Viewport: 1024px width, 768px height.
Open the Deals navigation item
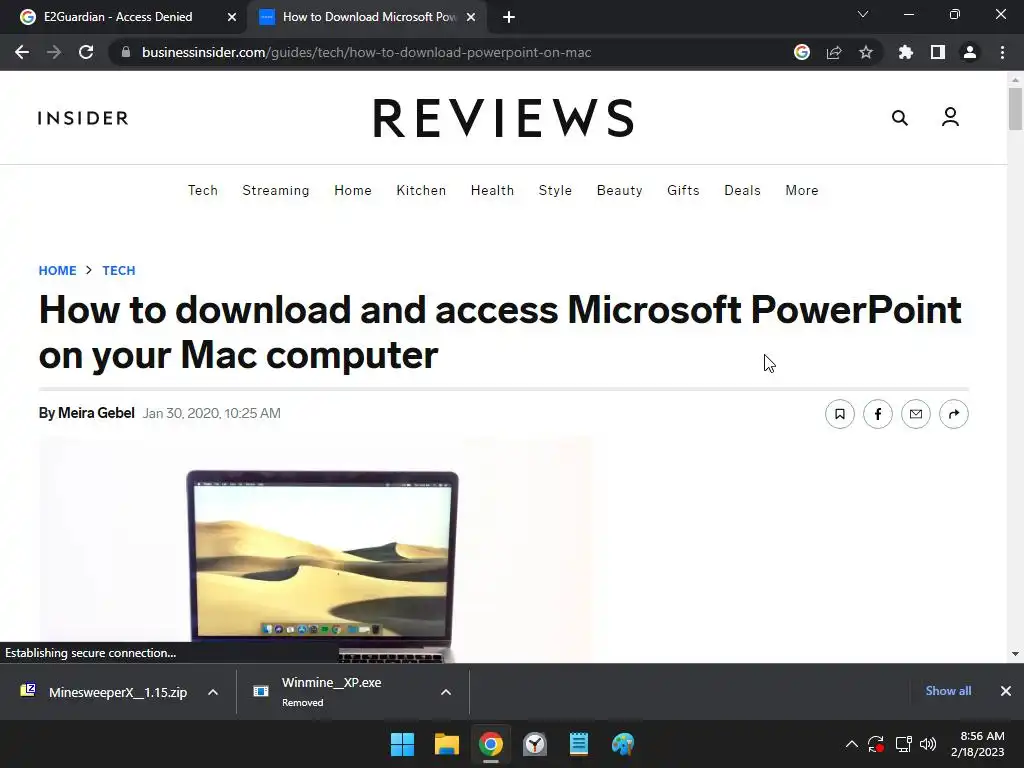742,191
